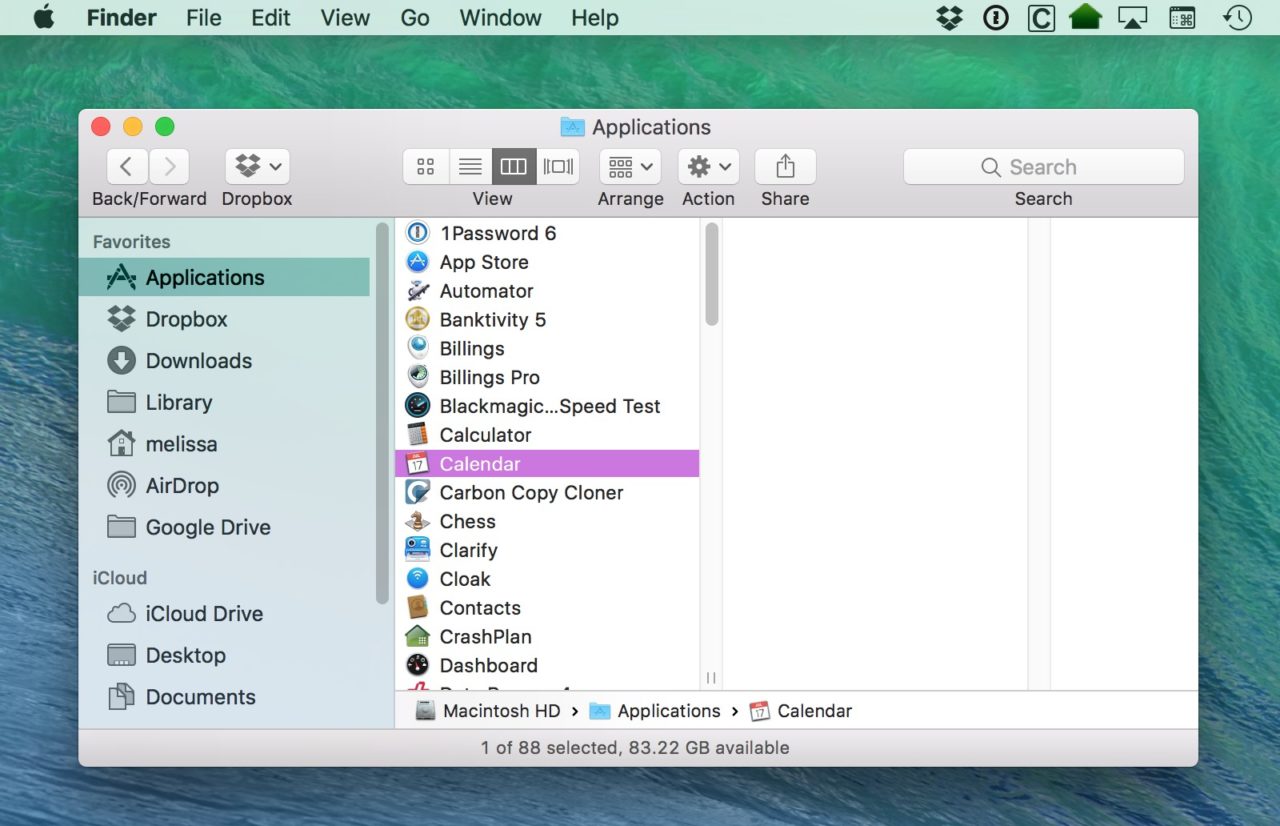This screenshot has height=826, width=1280.
Task: Click the Billings Pro app icon
Action: (x=417, y=377)
